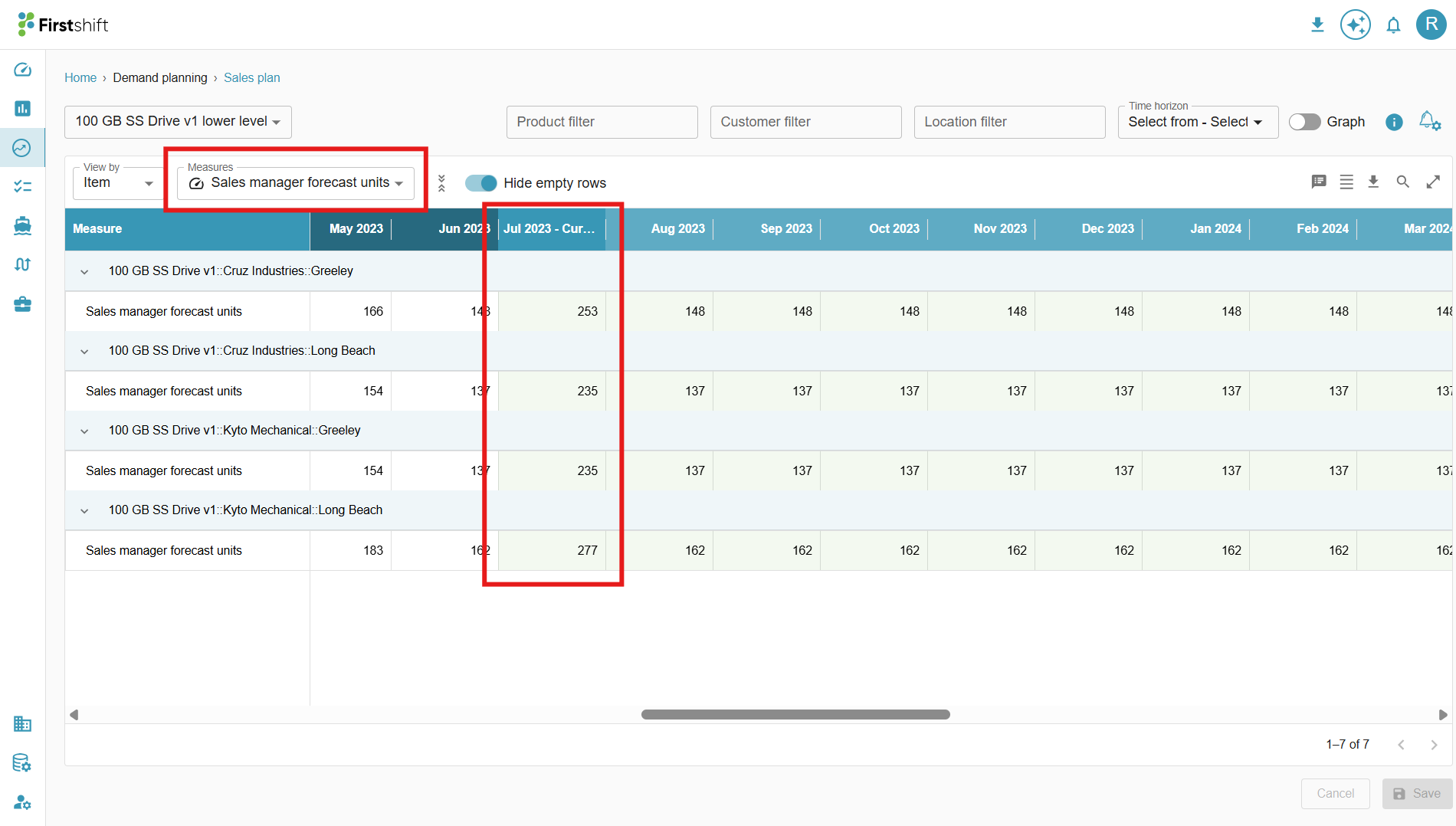The image size is (1456, 826).
Task: Click the blue info icon
Action: tap(1394, 122)
